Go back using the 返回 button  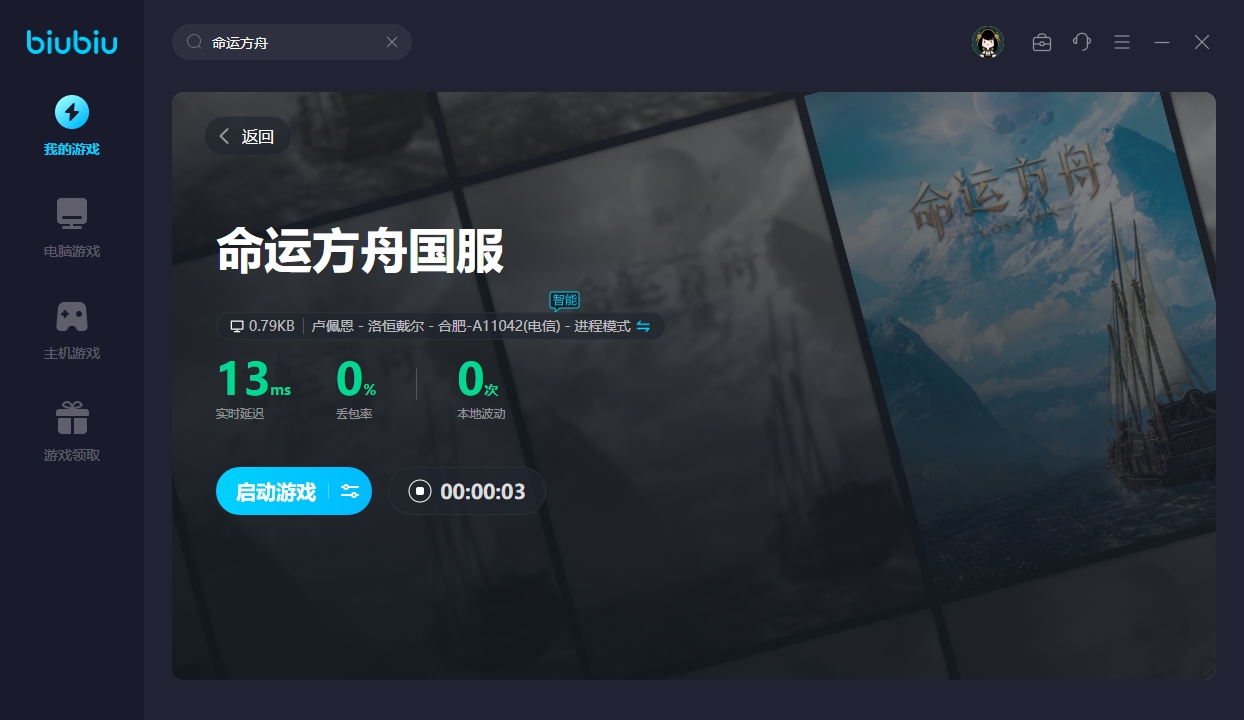(247, 137)
